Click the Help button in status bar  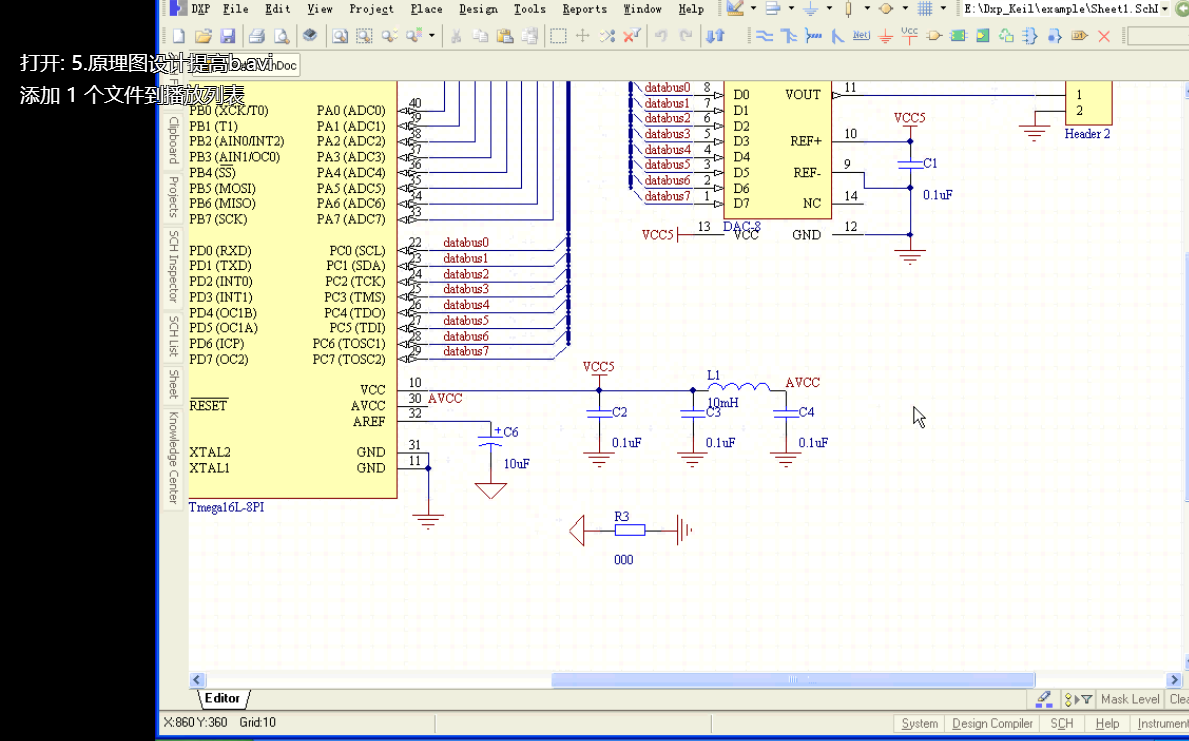pyautogui.click(x=1107, y=724)
